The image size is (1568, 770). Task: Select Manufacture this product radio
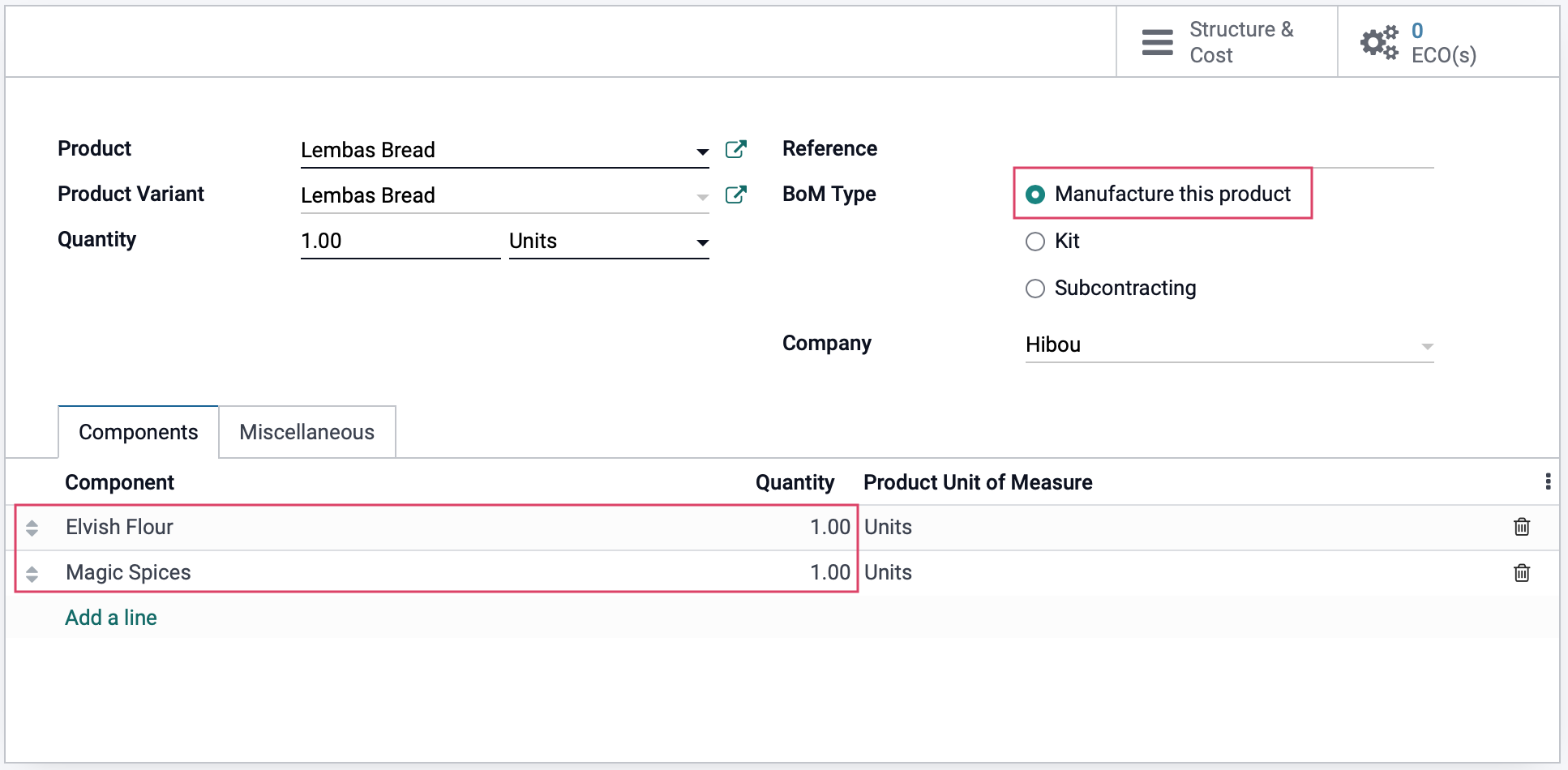[x=1035, y=195]
